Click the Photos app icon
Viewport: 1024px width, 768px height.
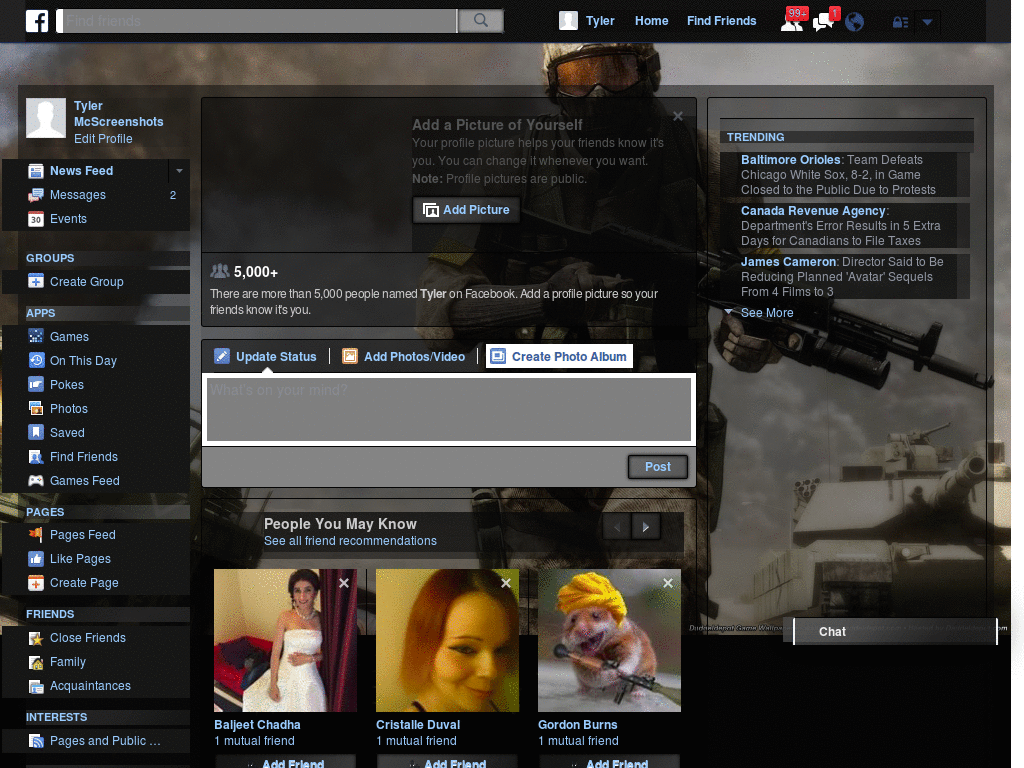tap(36, 409)
